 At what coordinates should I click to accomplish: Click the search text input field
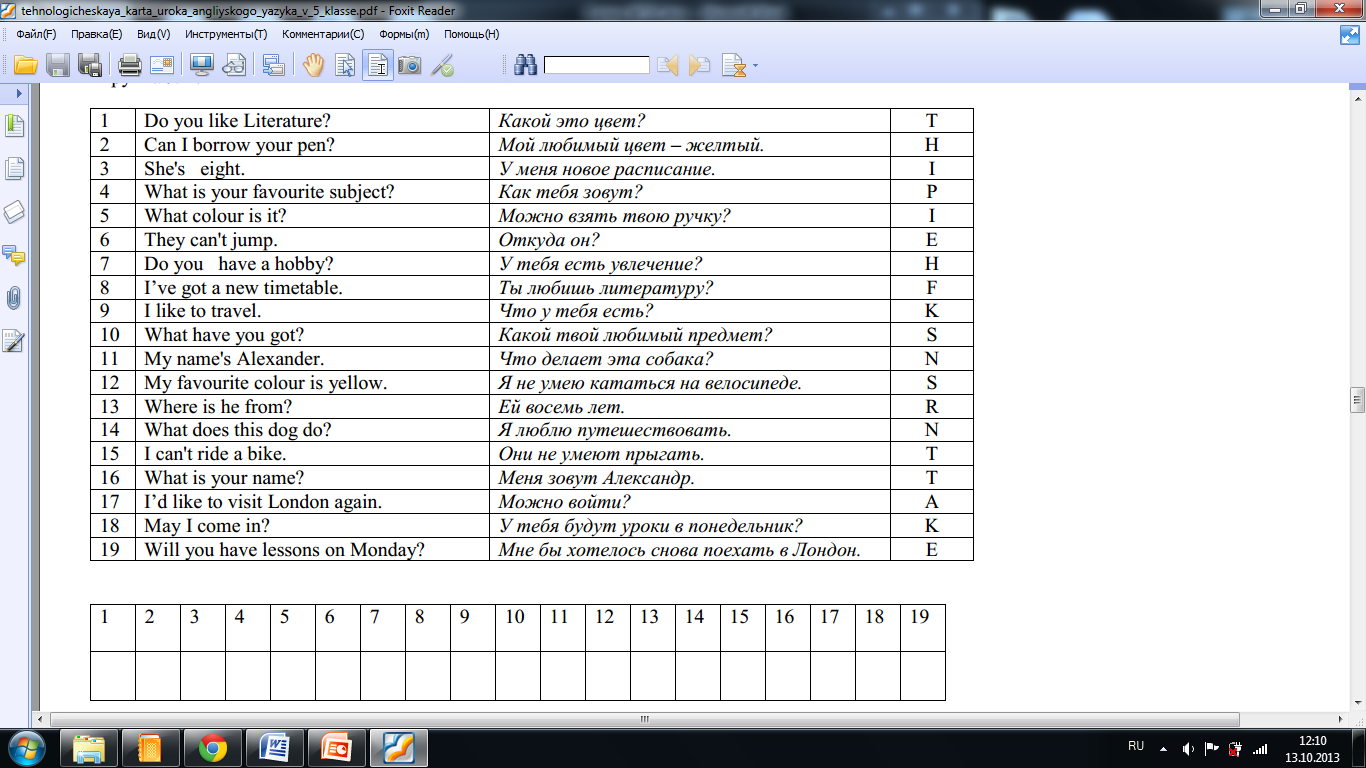click(x=596, y=66)
